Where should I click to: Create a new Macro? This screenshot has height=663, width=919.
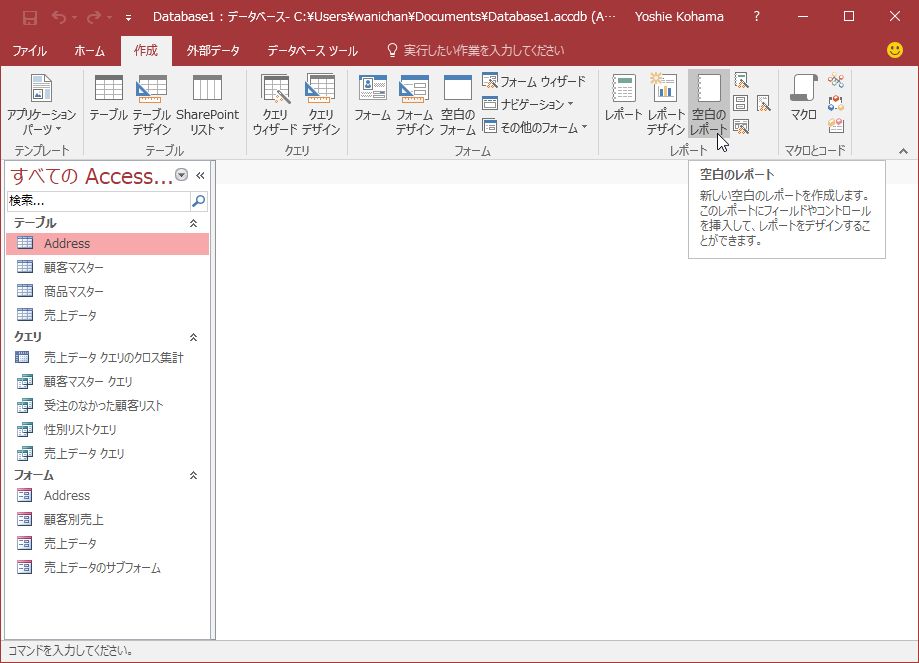803,98
